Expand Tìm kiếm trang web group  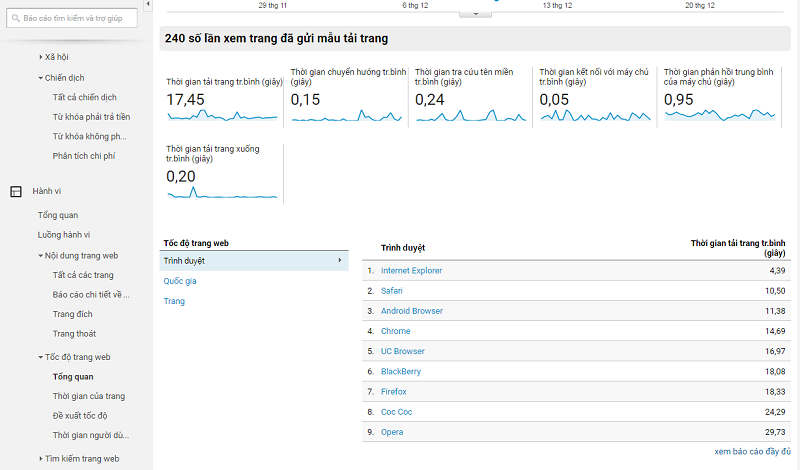tap(41, 459)
